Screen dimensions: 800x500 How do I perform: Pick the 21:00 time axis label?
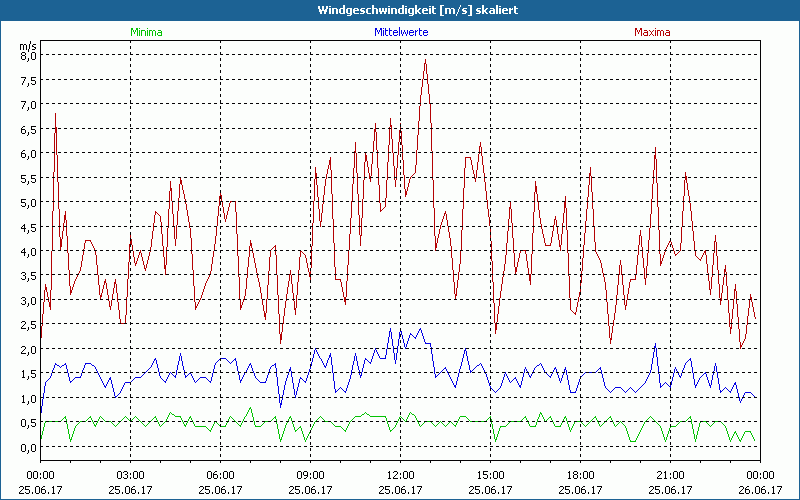pyautogui.click(x=671, y=475)
